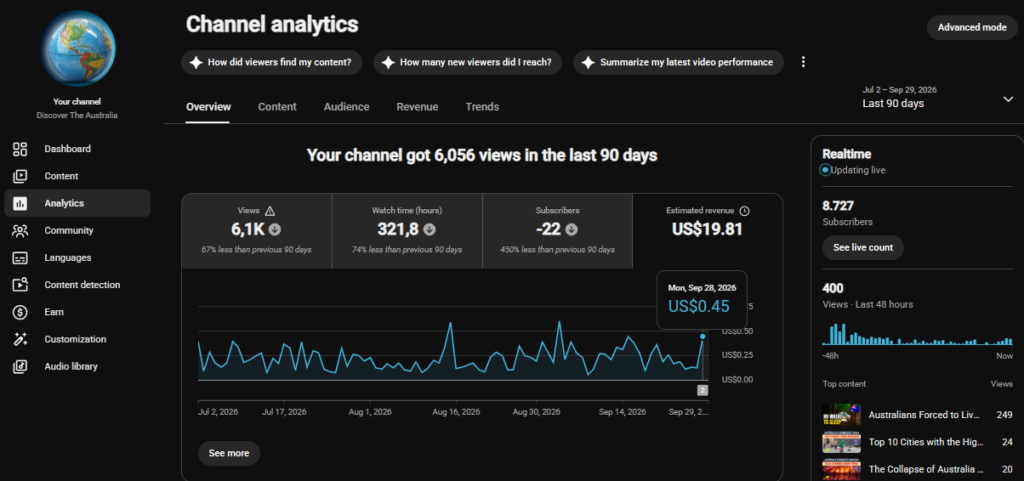Viewport: 1024px width, 481px height.
Task: Open the three-dot more options menu
Action: click(803, 62)
